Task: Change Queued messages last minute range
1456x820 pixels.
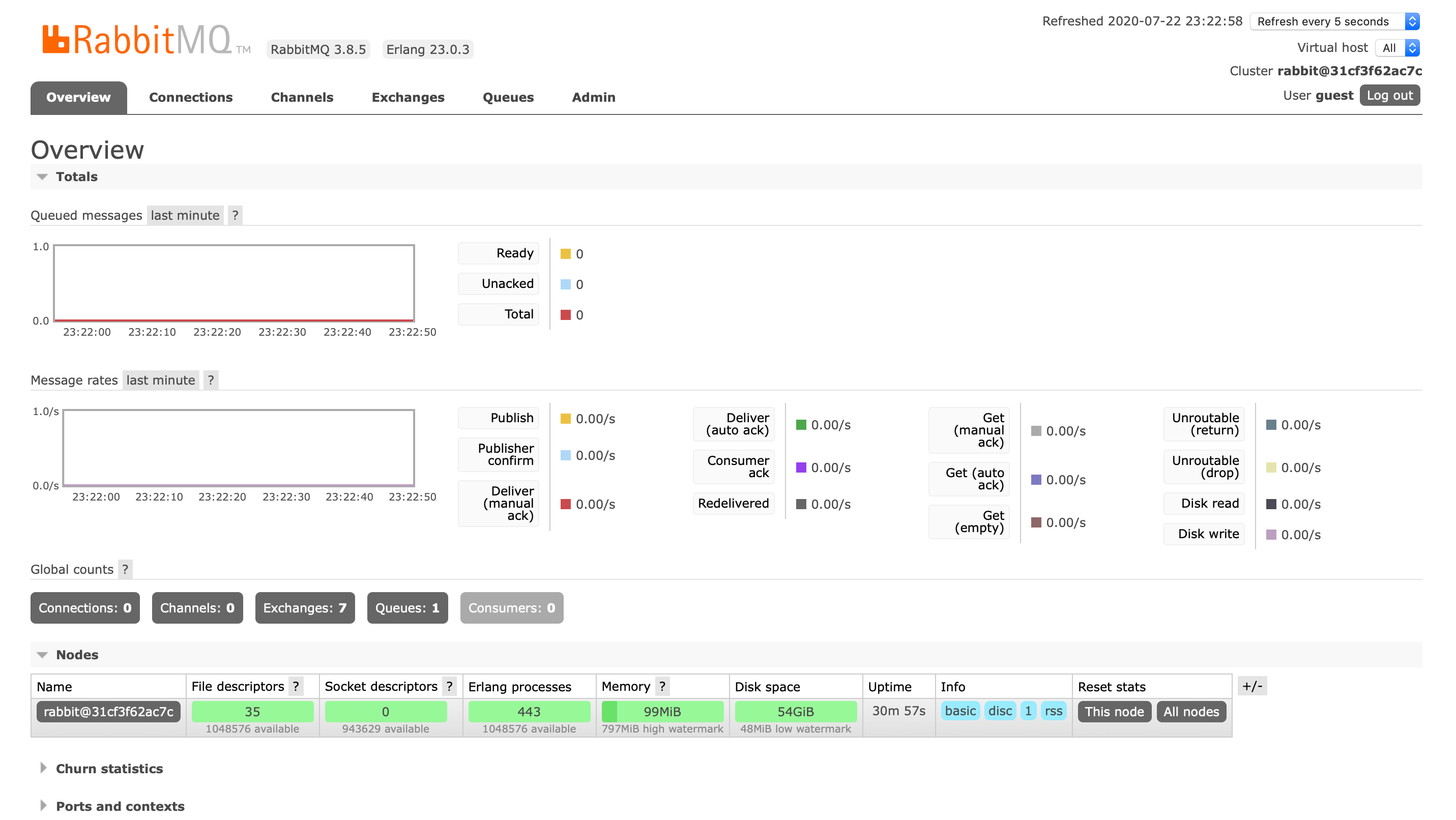Action: (x=185, y=215)
